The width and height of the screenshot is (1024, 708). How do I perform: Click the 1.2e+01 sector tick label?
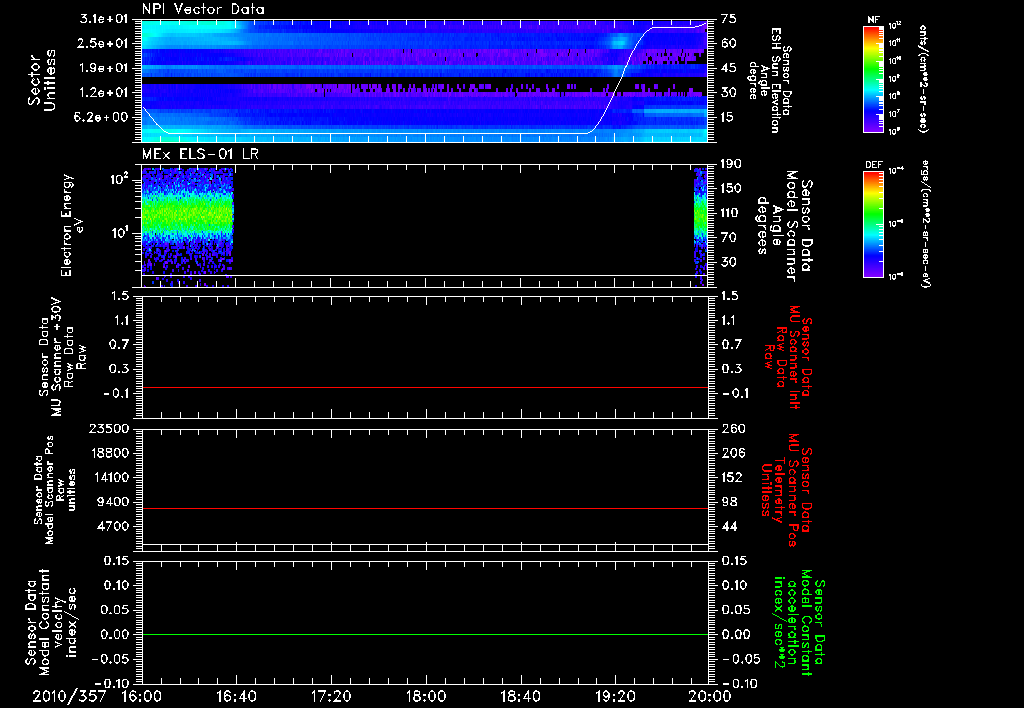[104, 93]
